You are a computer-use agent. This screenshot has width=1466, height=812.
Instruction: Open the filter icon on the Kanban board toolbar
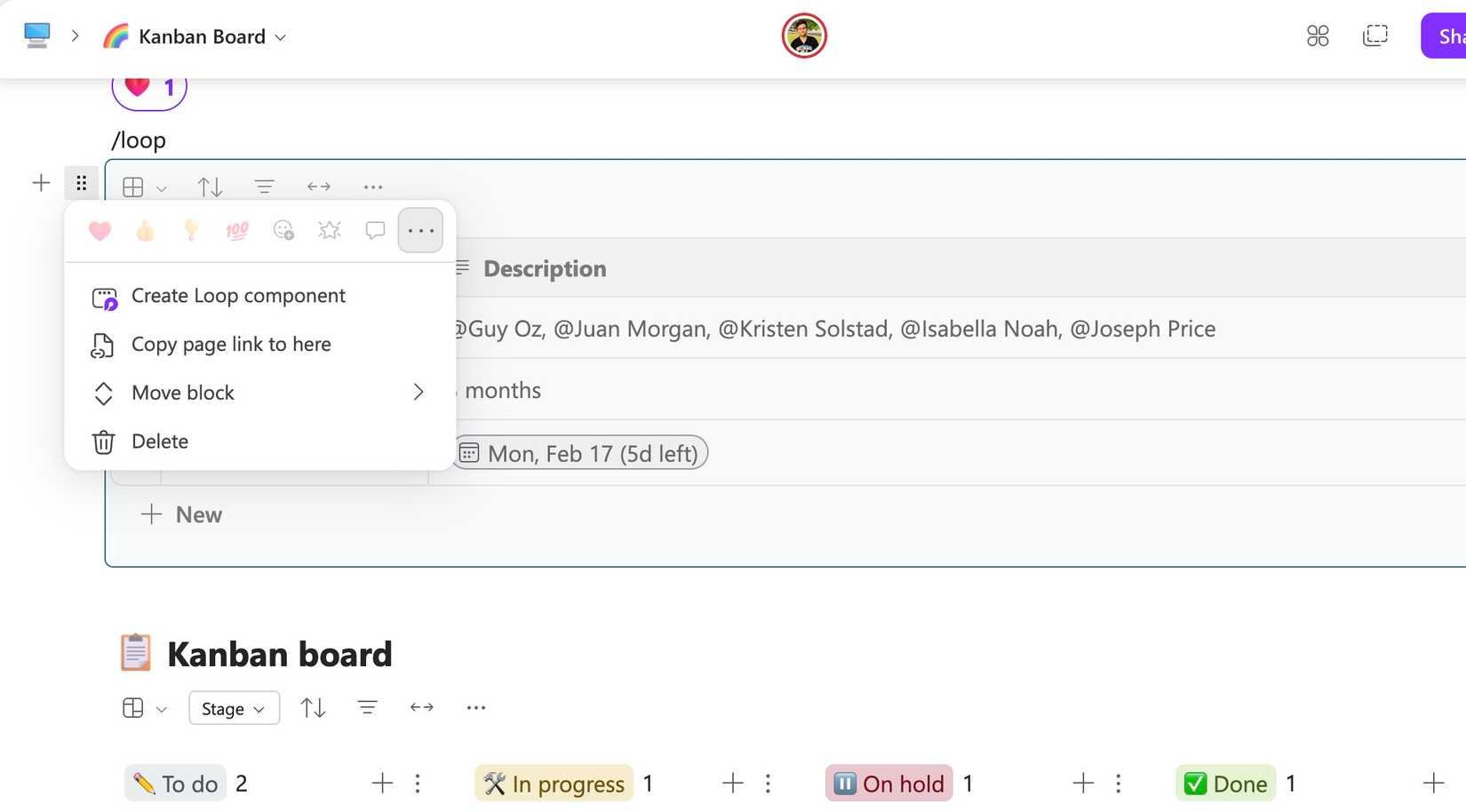(367, 707)
